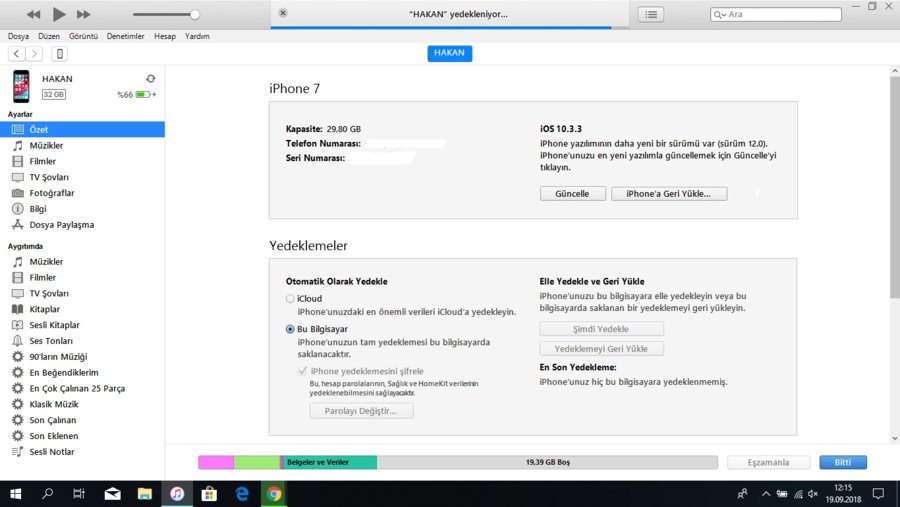Viewport: 900px width, 507px height.
Task: Focus the Ara search field
Action: (776, 14)
